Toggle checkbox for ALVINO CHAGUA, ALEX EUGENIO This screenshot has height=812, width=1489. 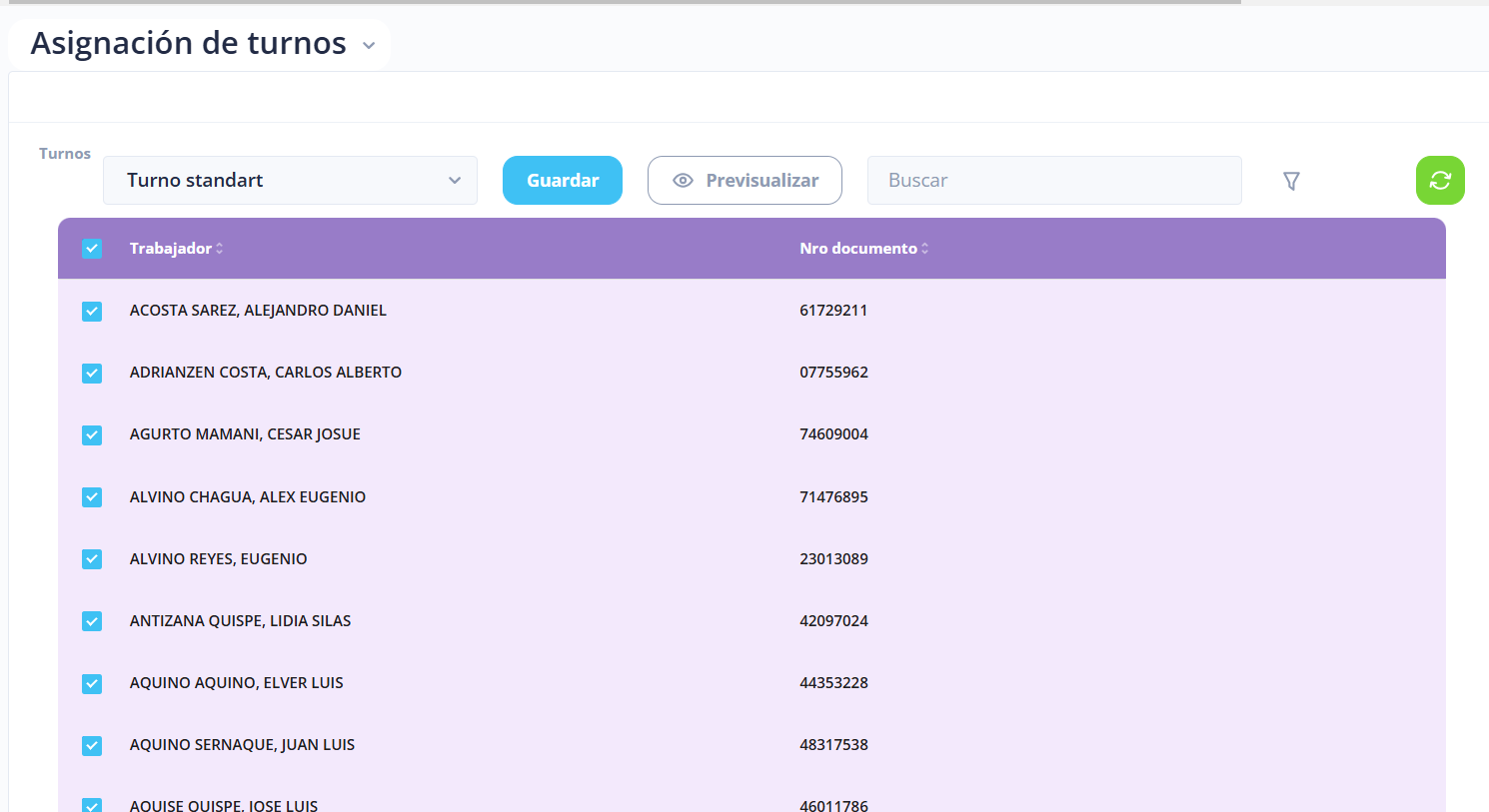[x=92, y=497]
